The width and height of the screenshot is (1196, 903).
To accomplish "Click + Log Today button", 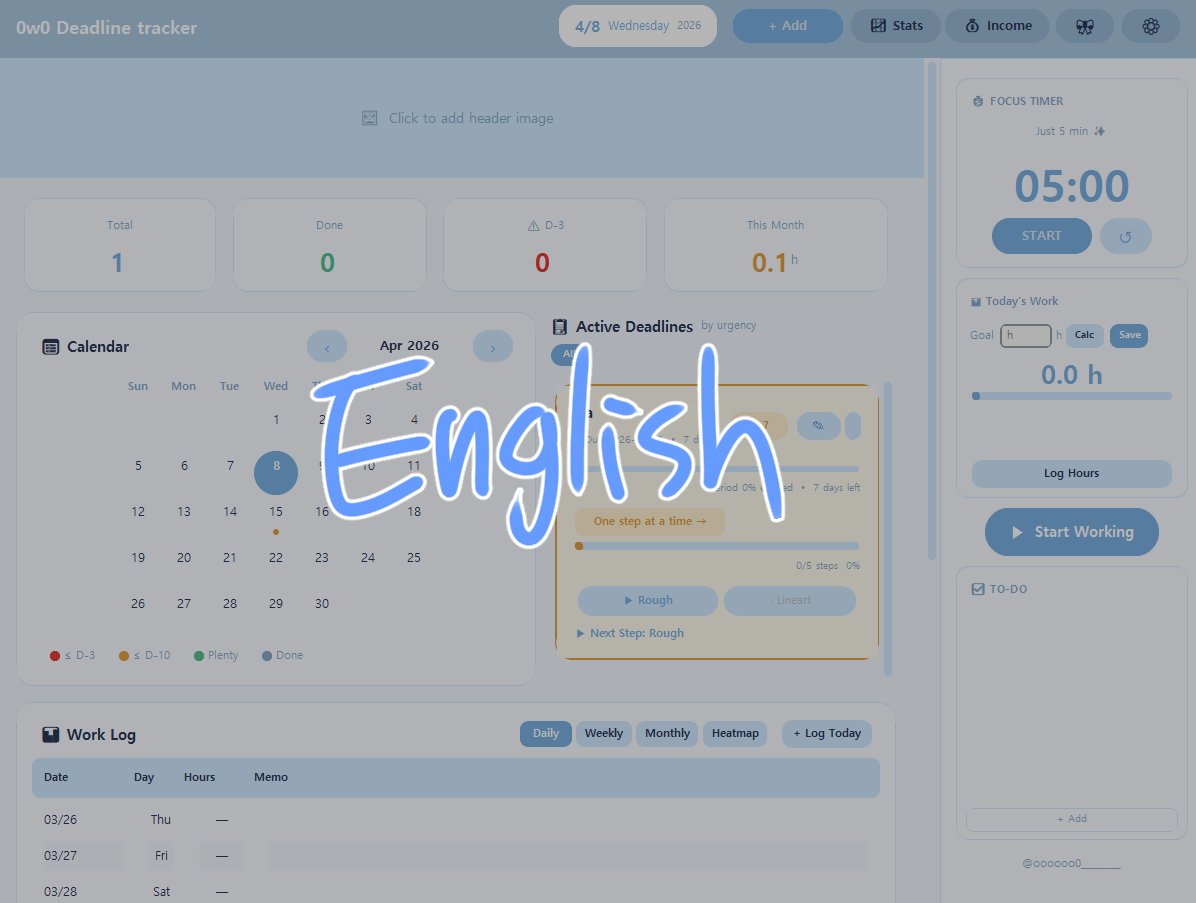I will [x=826, y=734].
